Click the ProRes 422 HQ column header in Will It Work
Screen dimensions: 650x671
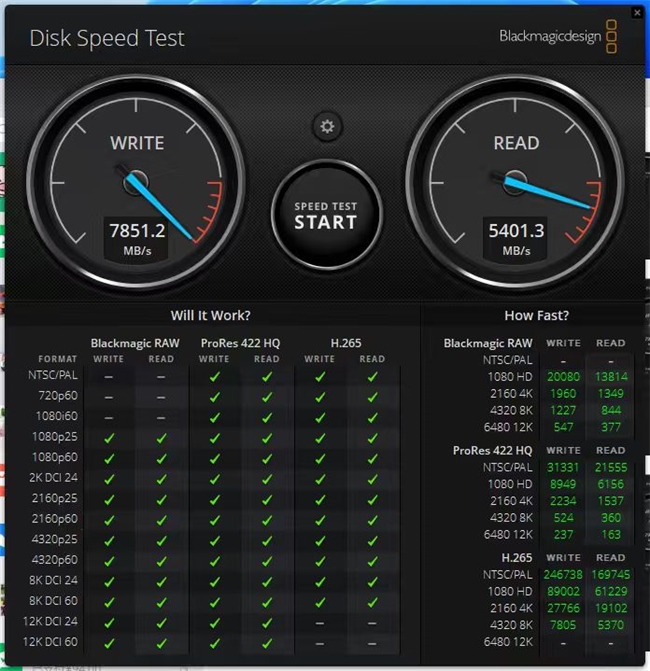tap(240, 343)
